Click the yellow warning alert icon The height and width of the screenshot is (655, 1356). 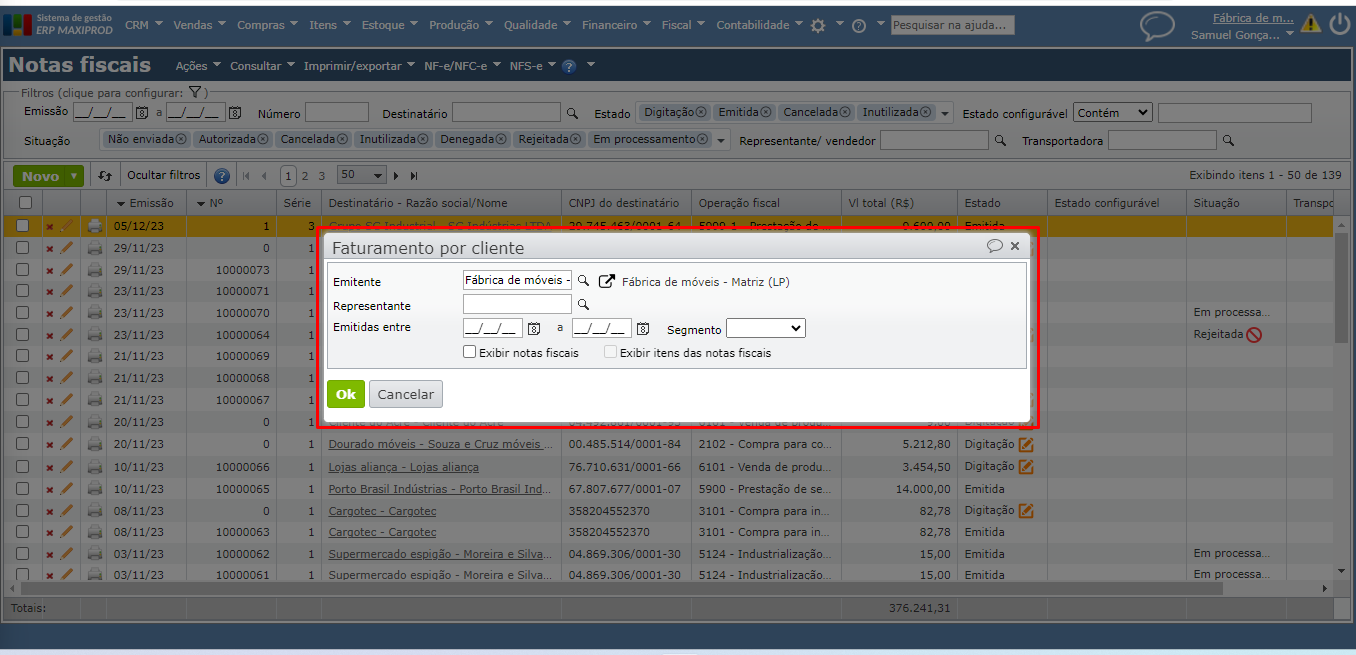(x=1311, y=24)
